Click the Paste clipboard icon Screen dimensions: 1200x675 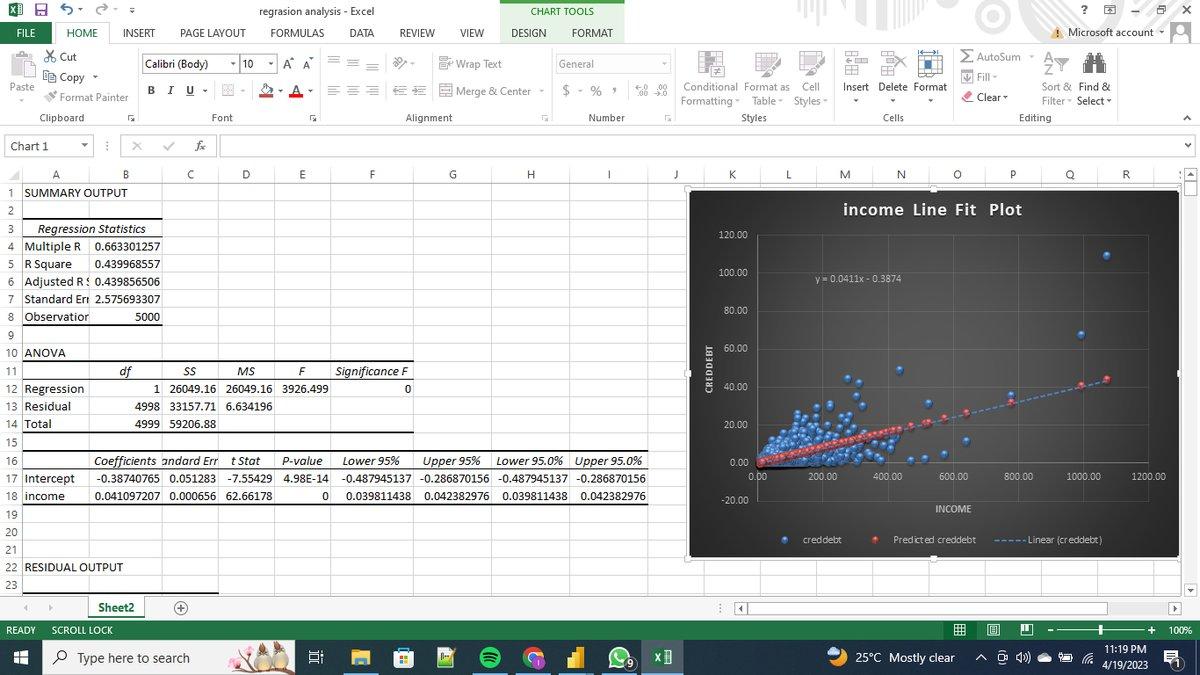tap(21, 65)
